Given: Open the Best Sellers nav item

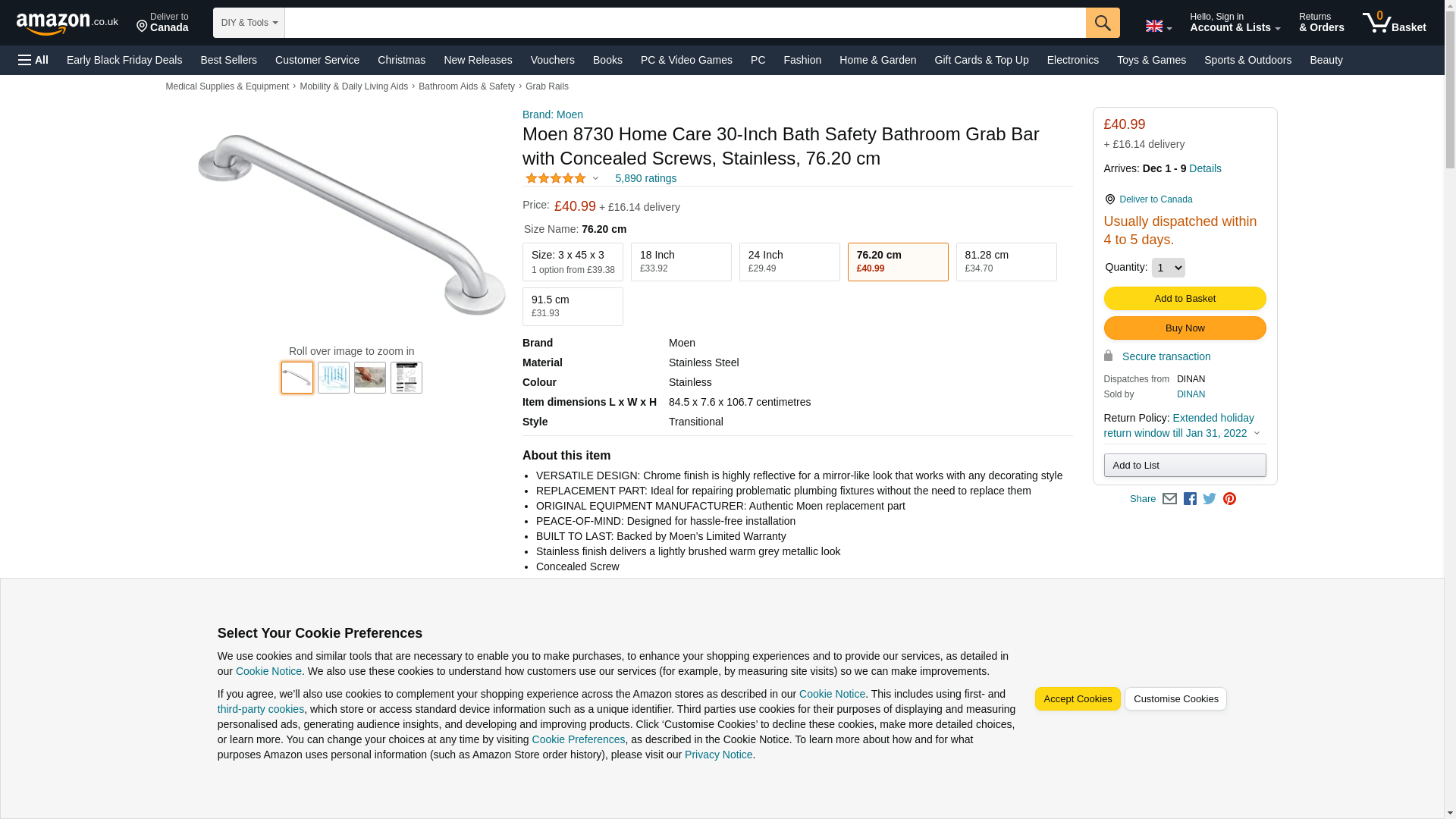Looking at the screenshot, I should pos(228,60).
